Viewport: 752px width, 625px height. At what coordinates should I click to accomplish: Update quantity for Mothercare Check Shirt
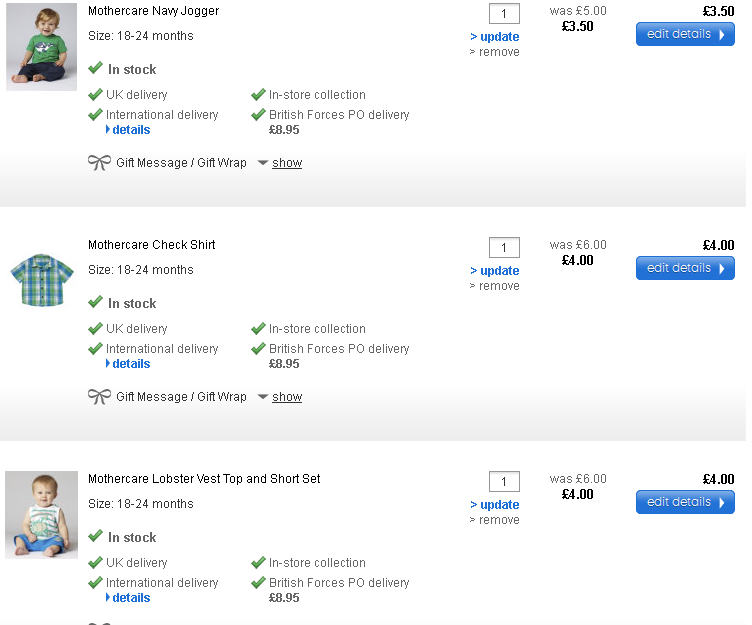click(x=495, y=271)
